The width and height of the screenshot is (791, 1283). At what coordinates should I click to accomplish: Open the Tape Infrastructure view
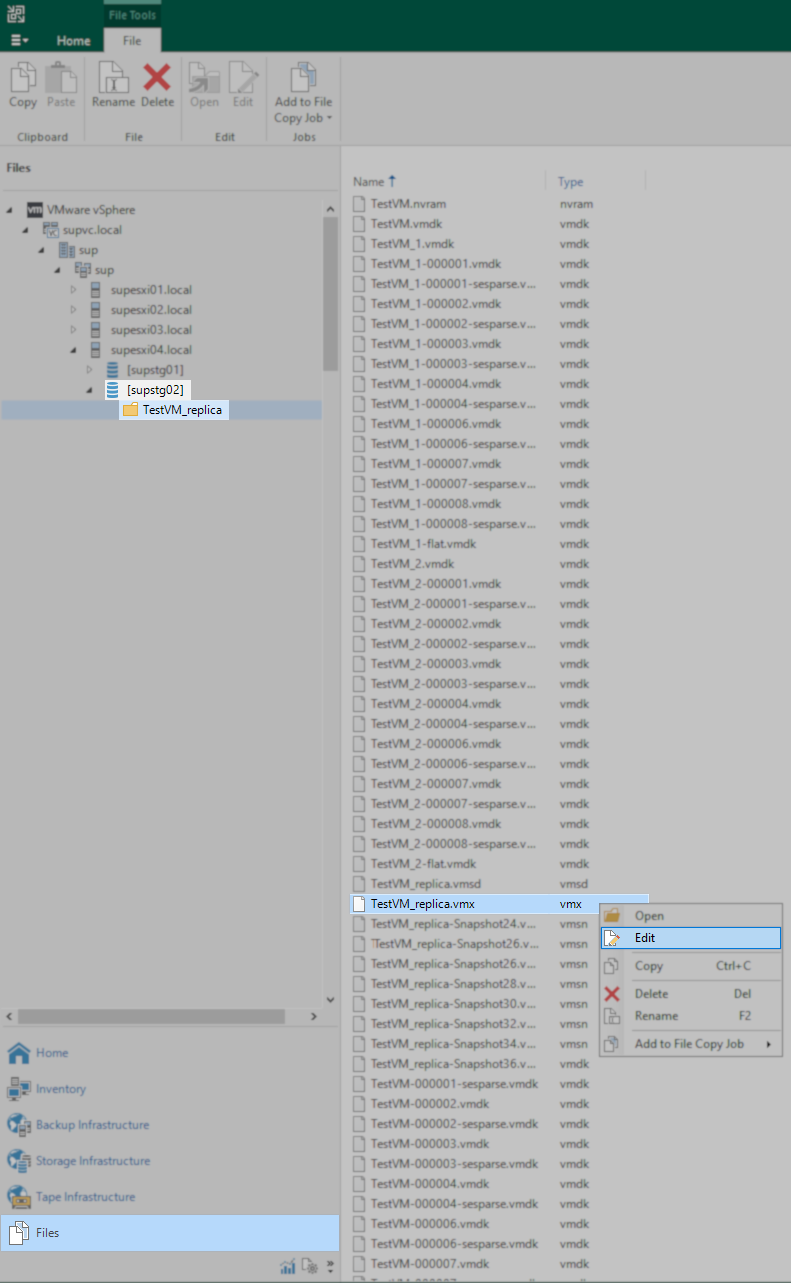coord(170,1197)
